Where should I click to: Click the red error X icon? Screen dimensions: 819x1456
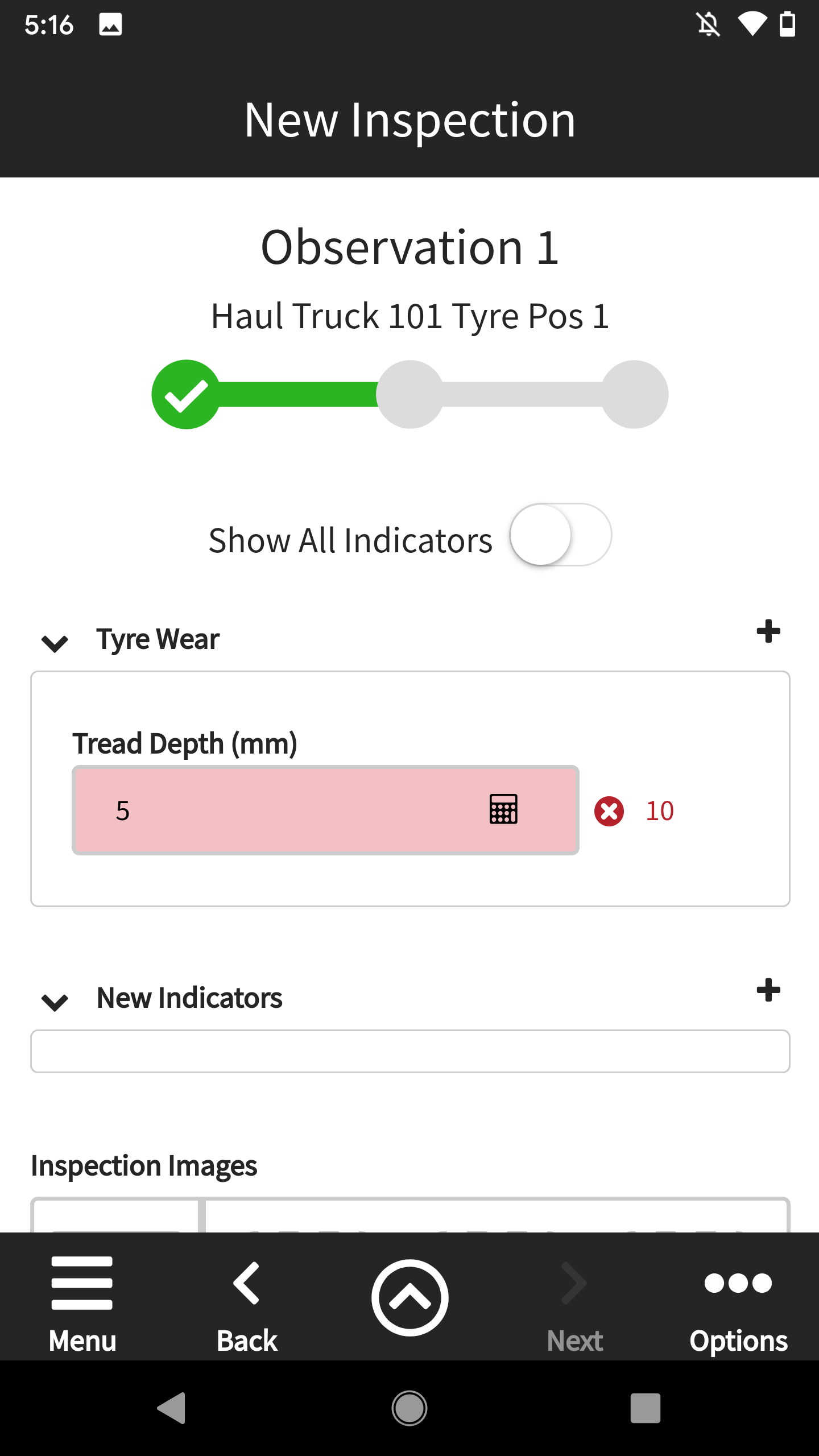[x=609, y=811]
